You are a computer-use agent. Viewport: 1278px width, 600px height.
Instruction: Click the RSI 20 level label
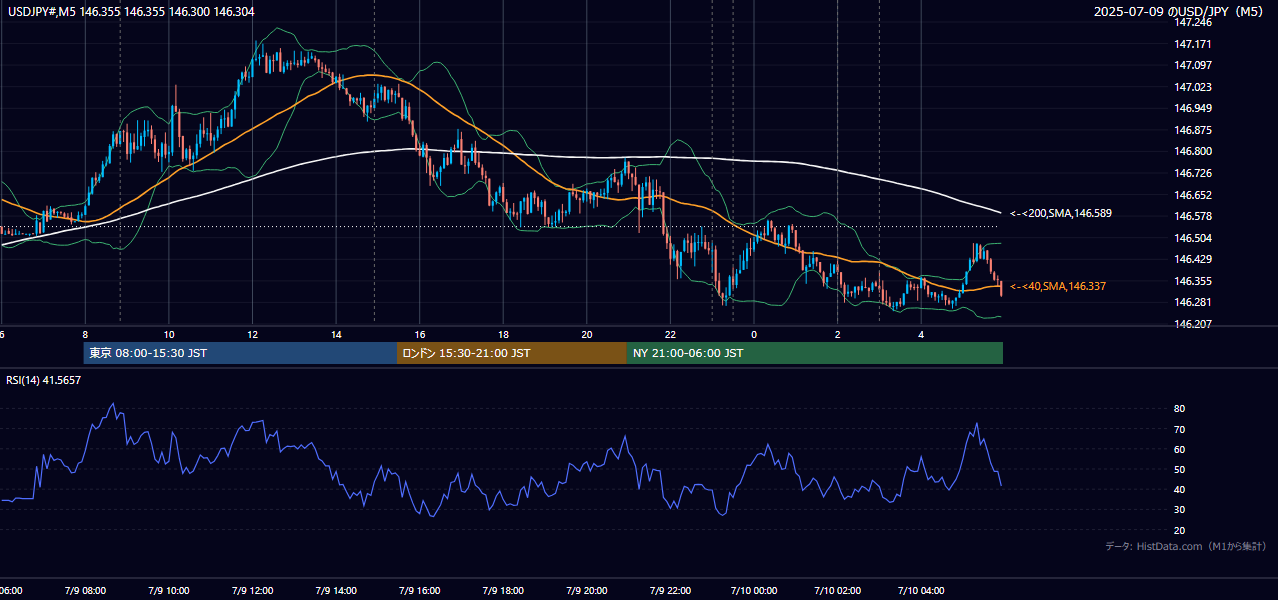coord(1179,530)
